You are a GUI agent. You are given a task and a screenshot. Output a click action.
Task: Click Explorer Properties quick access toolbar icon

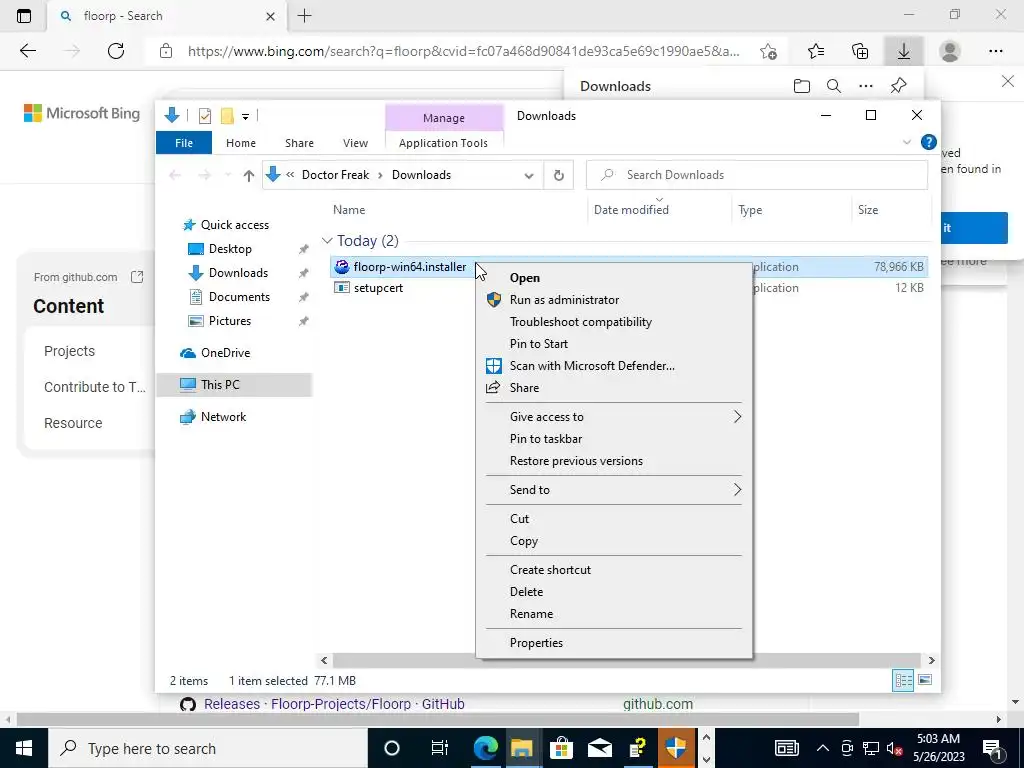point(204,116)
